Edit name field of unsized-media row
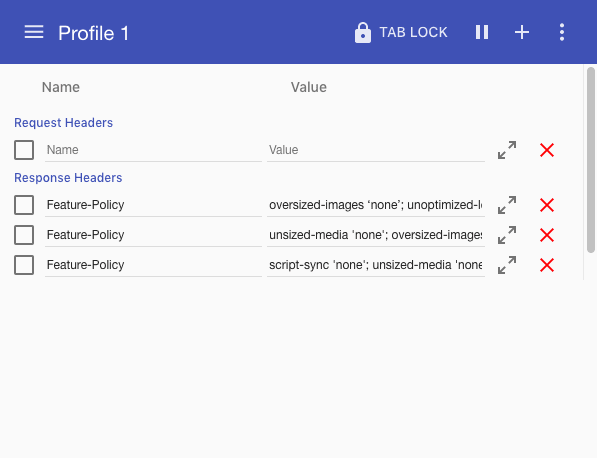The height and width of the screenshot is (458, 597). pos(153,235)
